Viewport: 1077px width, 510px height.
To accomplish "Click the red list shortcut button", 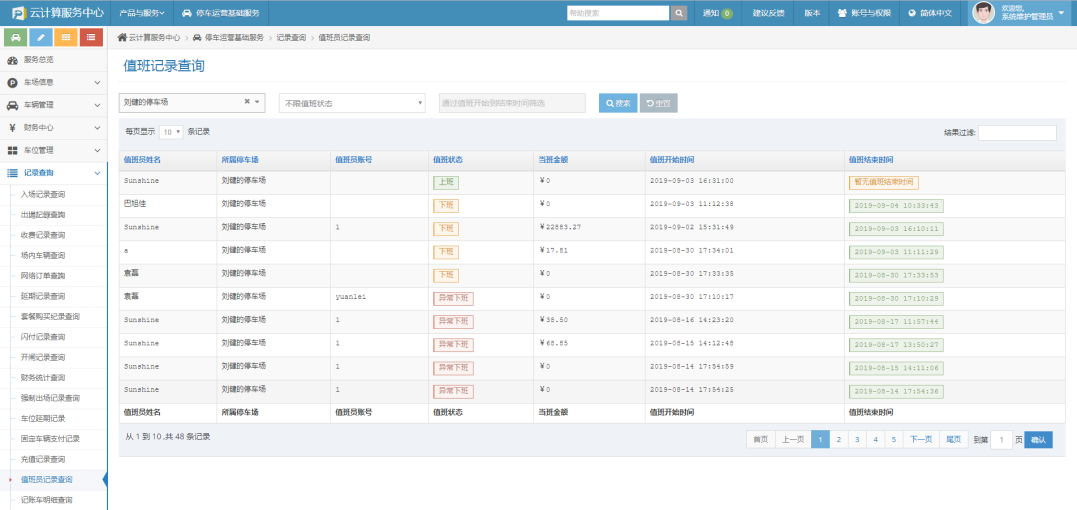I will coord(92,37).
